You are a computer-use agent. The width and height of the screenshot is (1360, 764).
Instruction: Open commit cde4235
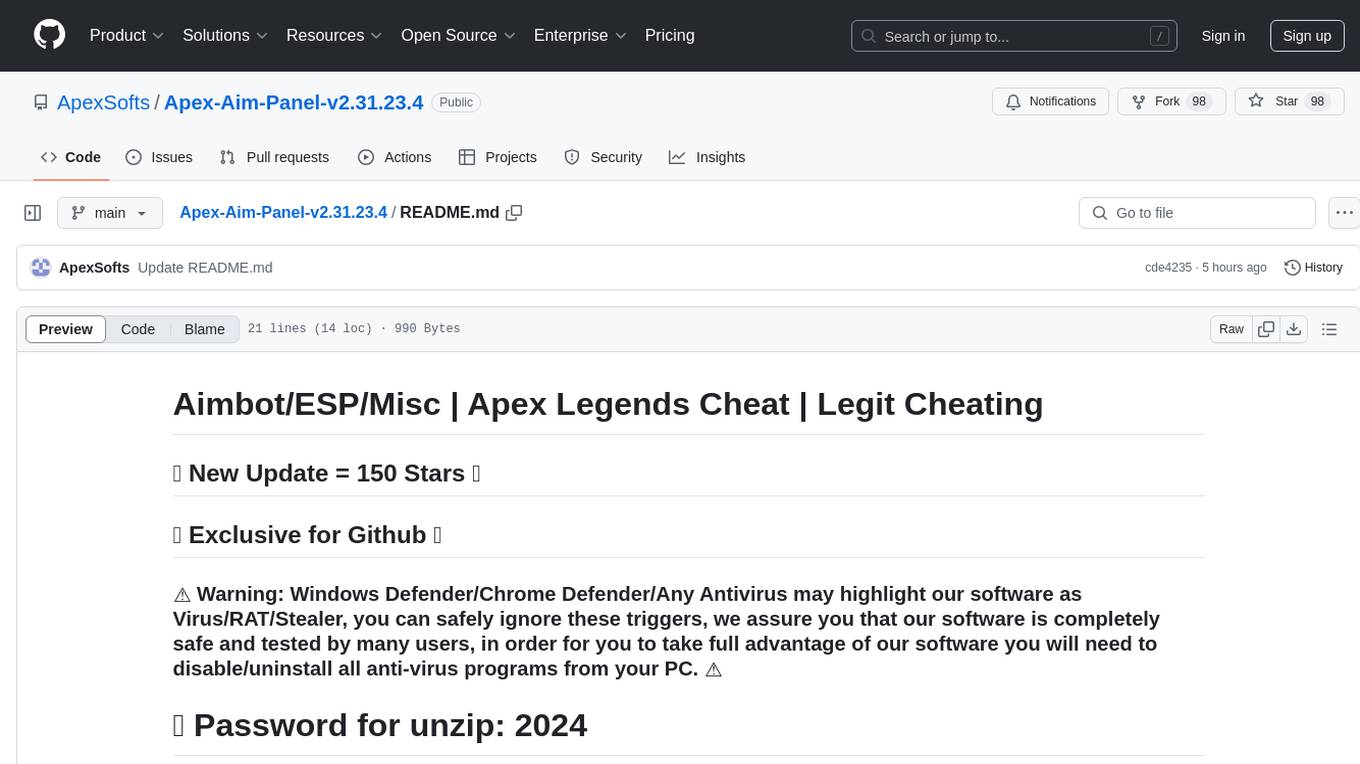[1168, 267]
